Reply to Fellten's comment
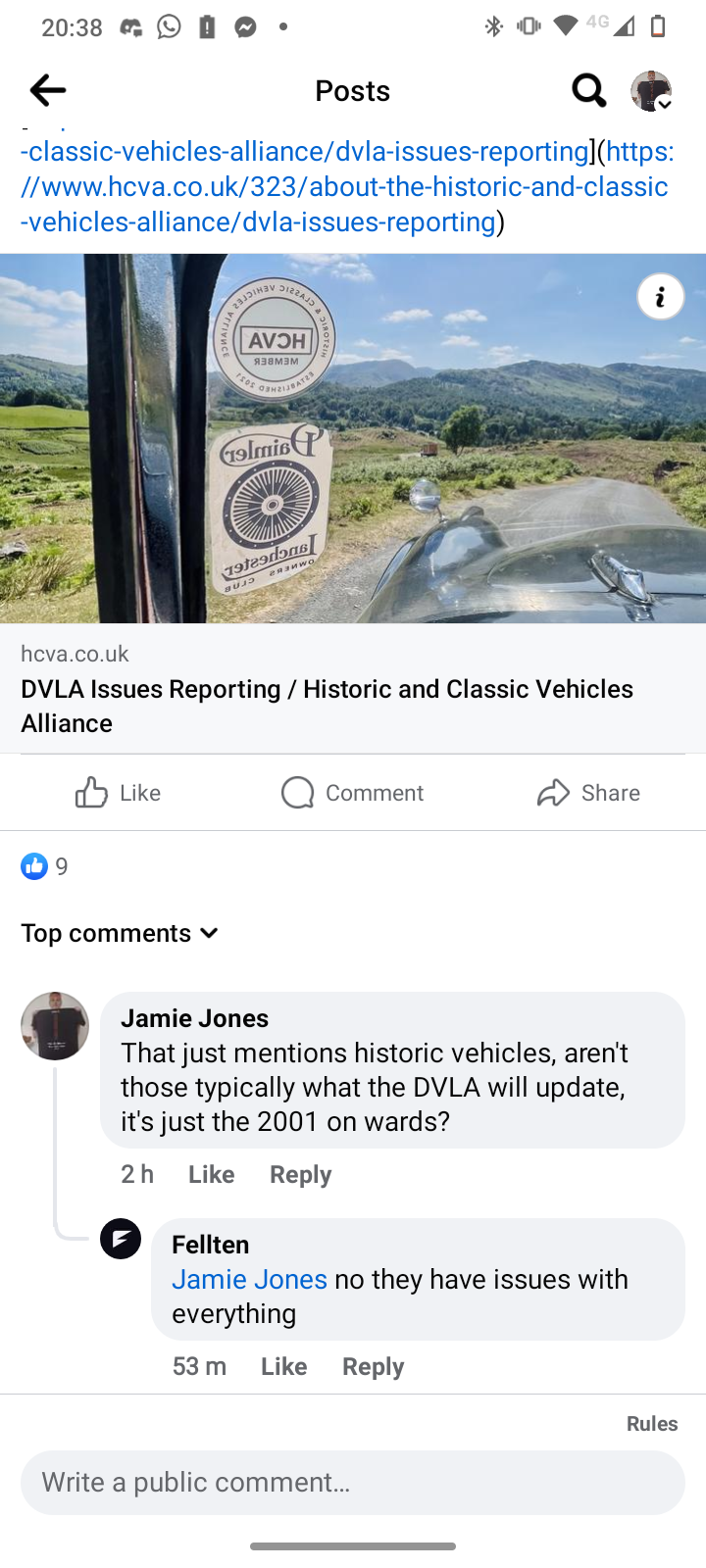The image size is (706, 1568). click(373, 1366)
